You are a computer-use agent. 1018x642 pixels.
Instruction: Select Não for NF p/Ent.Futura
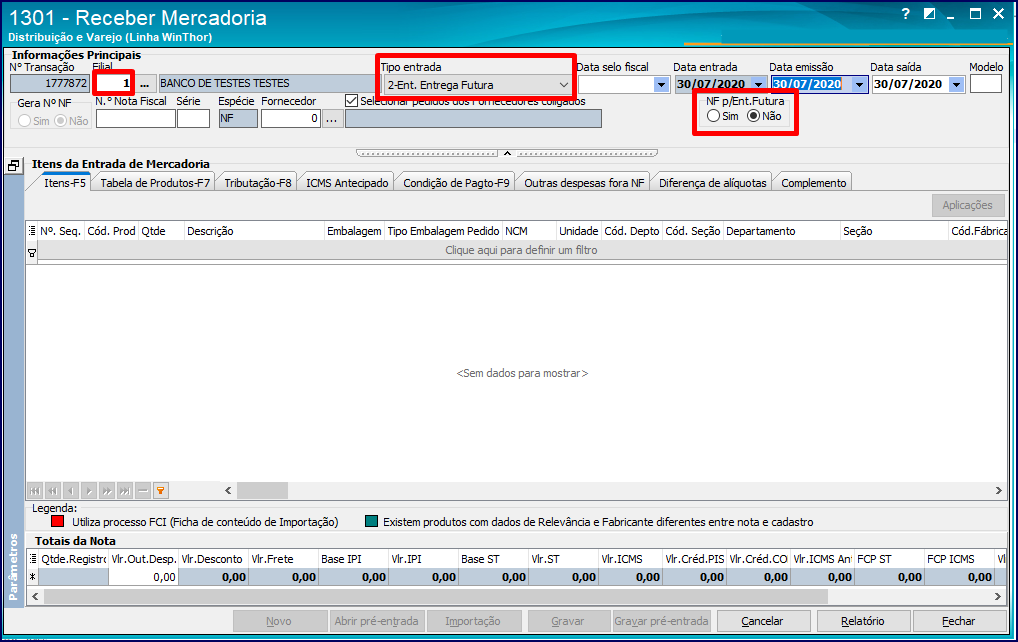(x=753, y=116)
